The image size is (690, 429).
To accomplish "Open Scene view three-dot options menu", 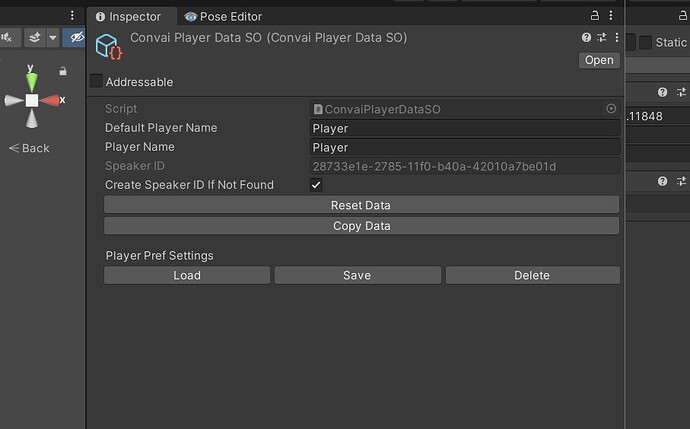I will click(x=72, y=16).
